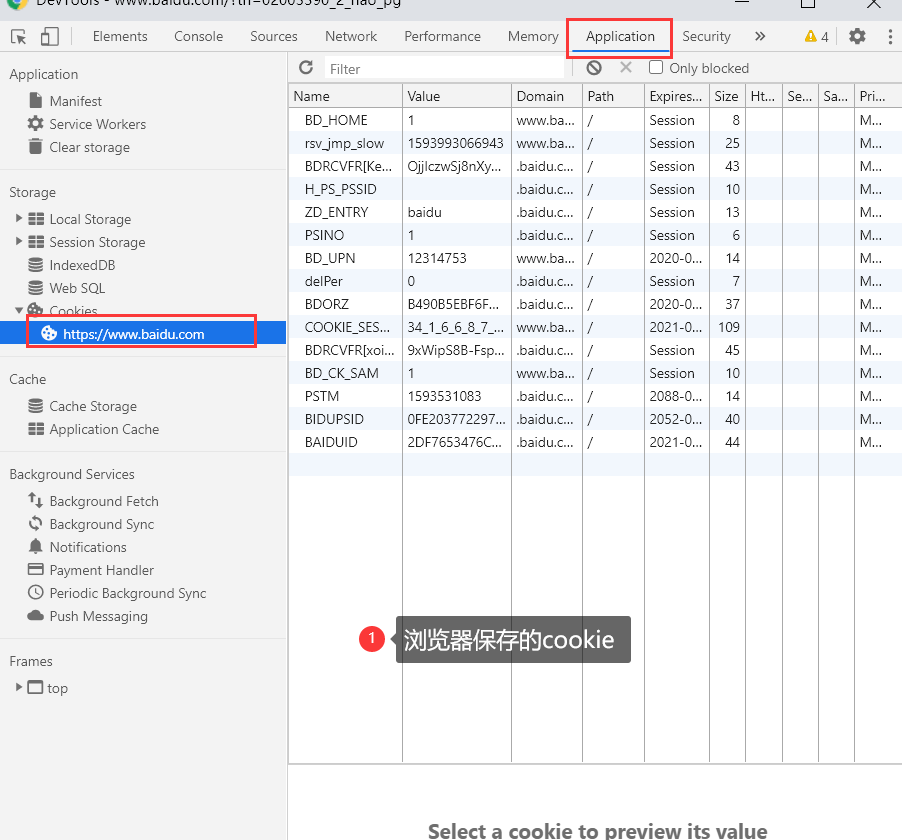This screenshot has height=840, width=902.
Task: Switch to the Memory tab
Action: [533, 36]
